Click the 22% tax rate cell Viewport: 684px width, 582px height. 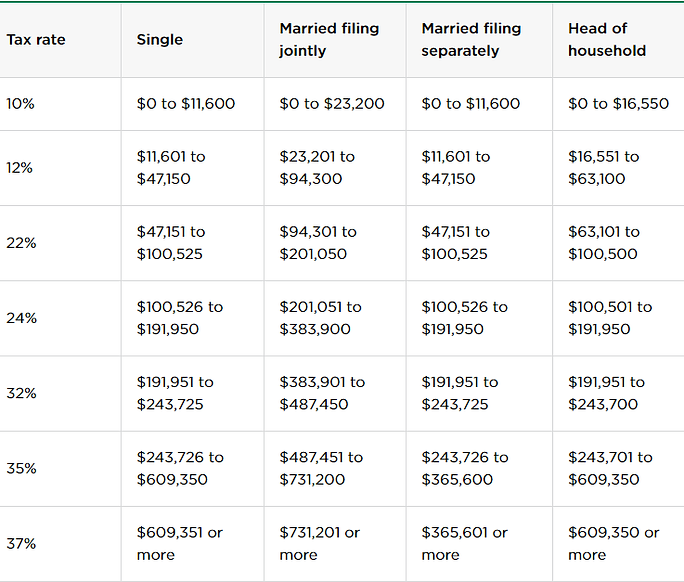pos(21,243)
